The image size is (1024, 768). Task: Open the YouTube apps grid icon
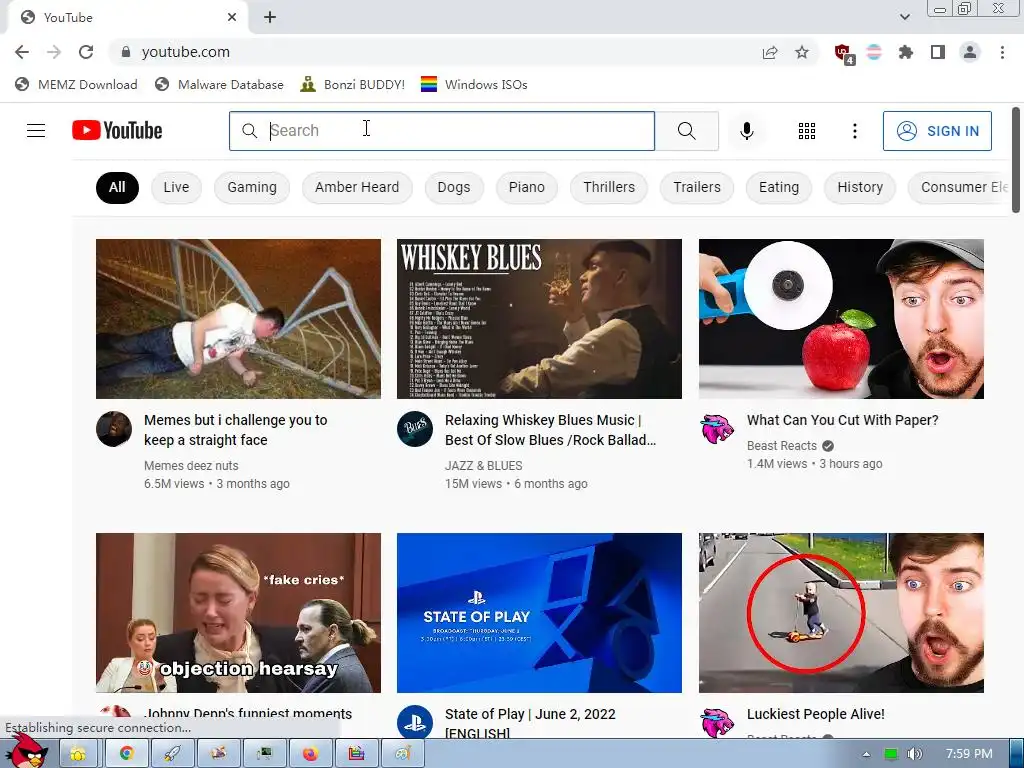(x=807, y=131)
